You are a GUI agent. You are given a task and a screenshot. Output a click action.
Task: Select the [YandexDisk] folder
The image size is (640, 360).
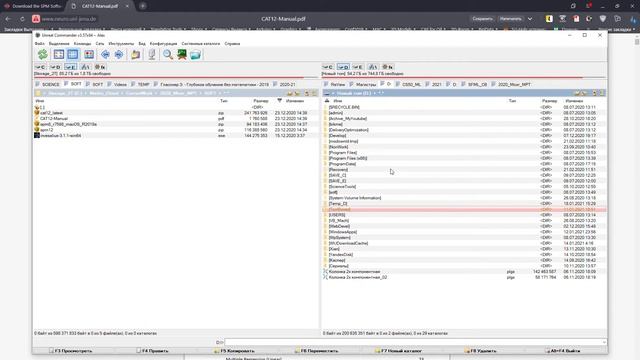click(x=464, y=255)
